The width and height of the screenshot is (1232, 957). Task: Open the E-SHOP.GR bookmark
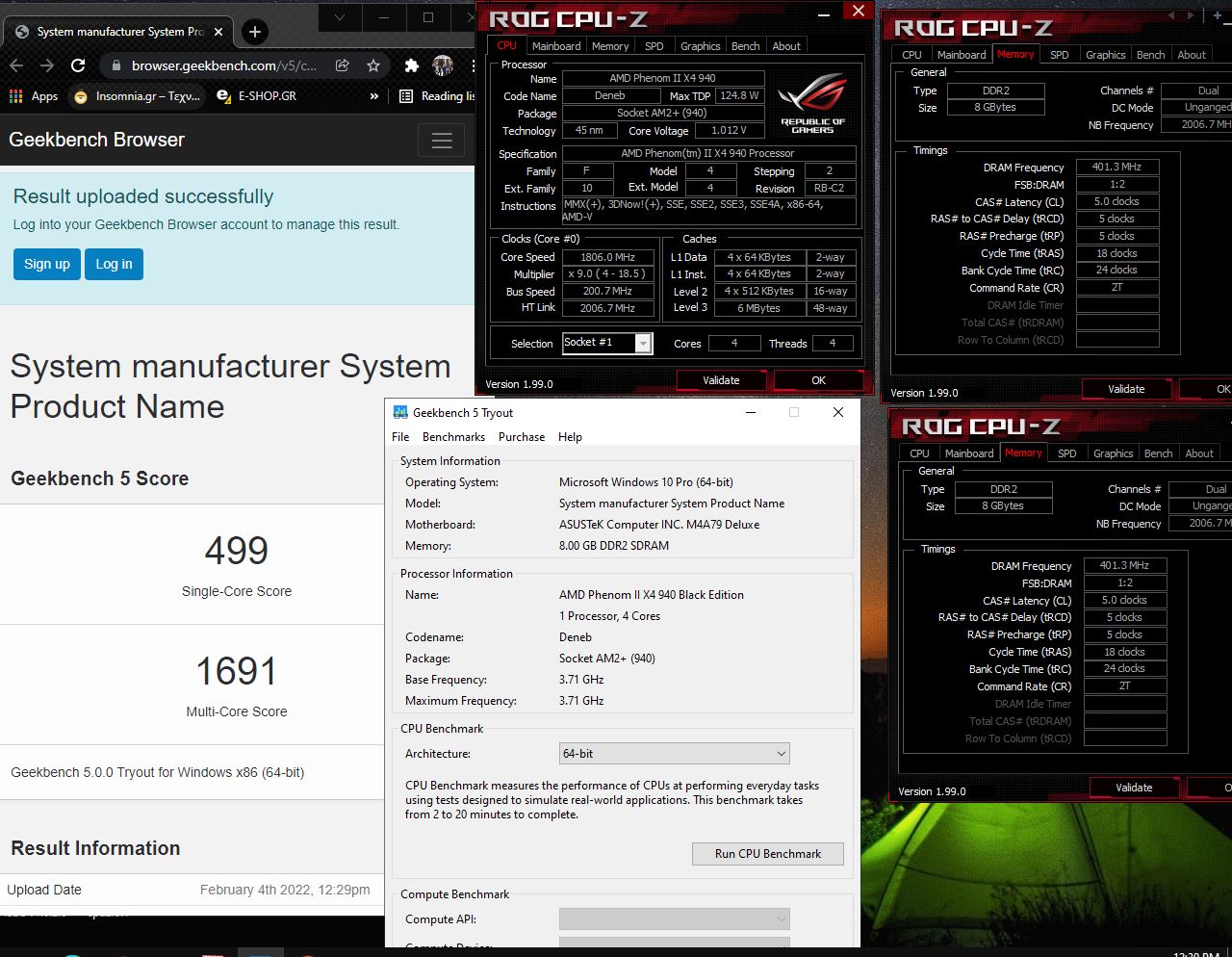pyautogui.click(x=257, y=96)
